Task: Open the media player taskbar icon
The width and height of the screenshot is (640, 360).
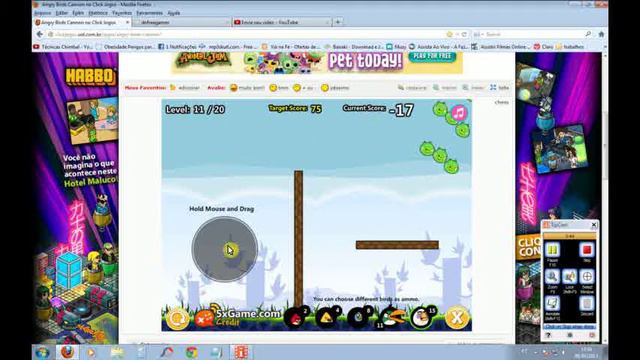Action: pyautogui.click(x=91, y=352)
